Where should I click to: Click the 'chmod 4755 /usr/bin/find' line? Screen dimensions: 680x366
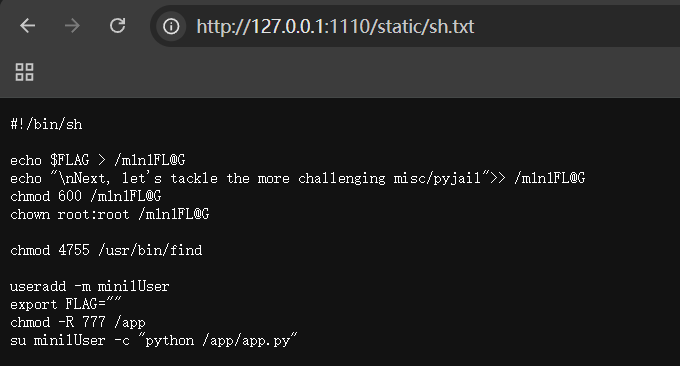point(106,250)
